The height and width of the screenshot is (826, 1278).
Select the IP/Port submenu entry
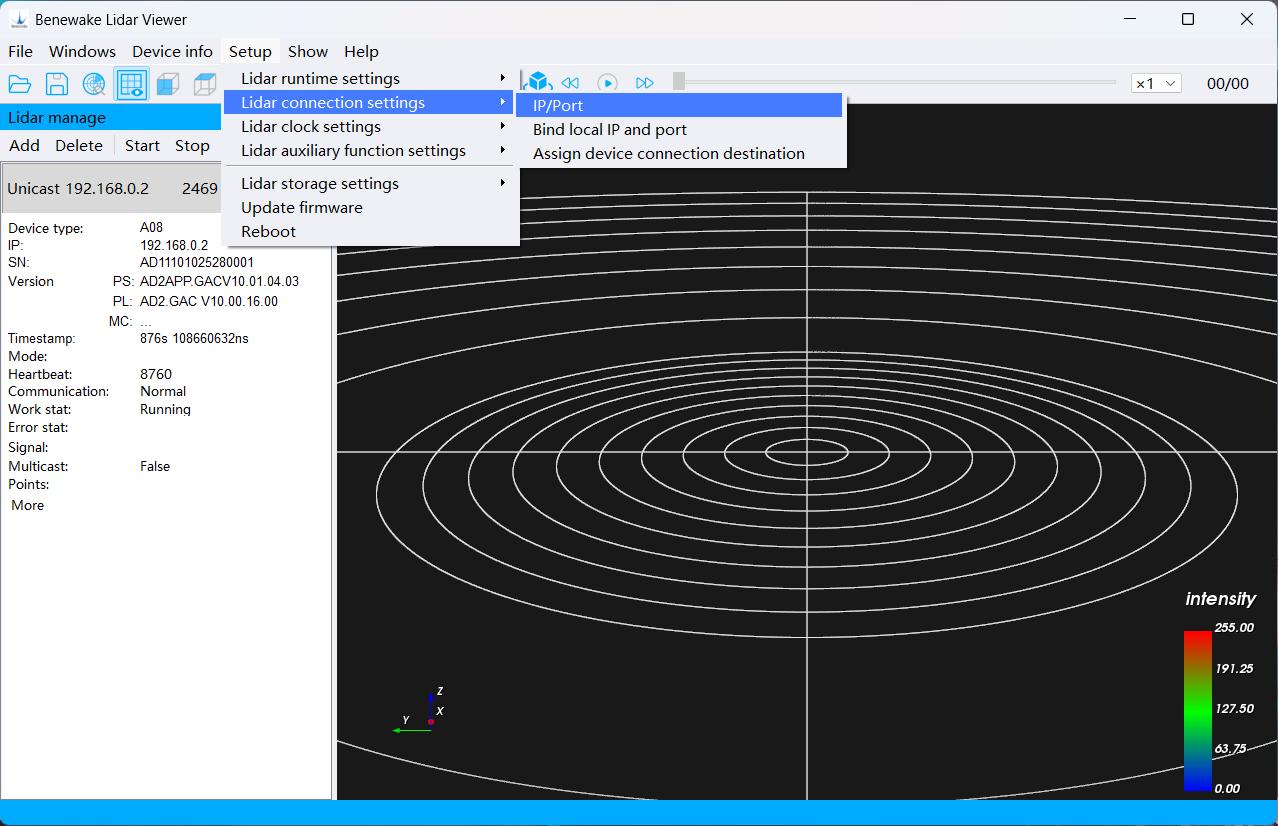680,106
